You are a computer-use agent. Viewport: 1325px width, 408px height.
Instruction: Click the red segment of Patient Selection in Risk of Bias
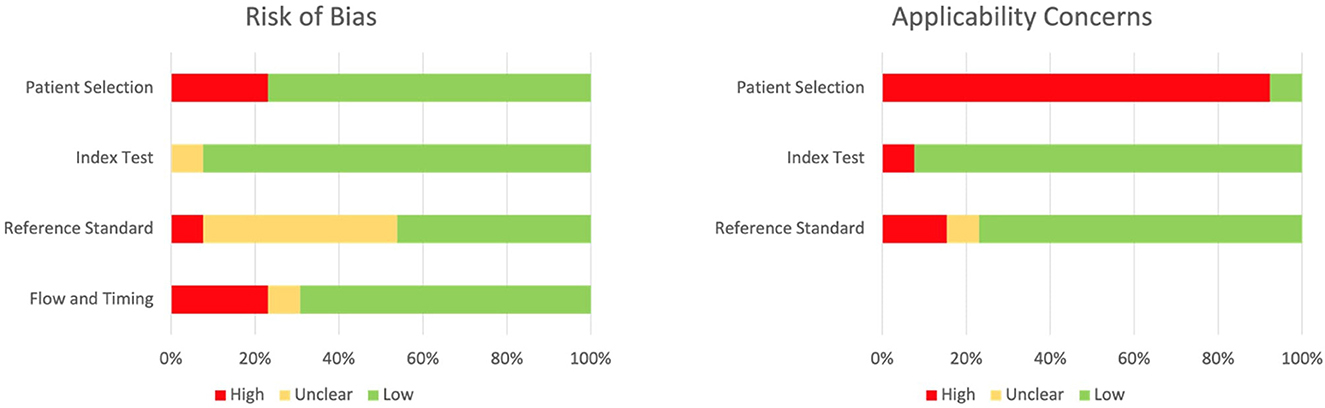point(220,87)
